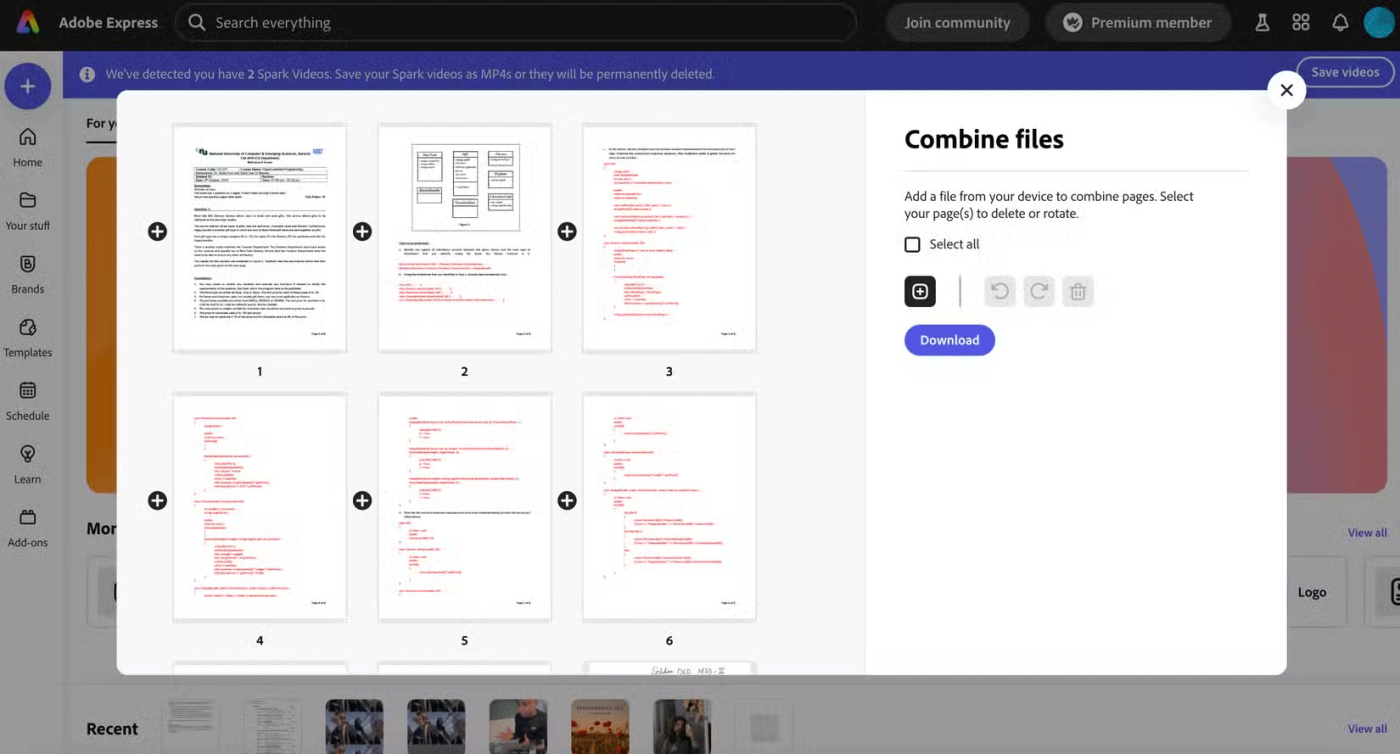1400x754 pixels.
Task: Open the apps grid icon
Action: (1301, 22)
